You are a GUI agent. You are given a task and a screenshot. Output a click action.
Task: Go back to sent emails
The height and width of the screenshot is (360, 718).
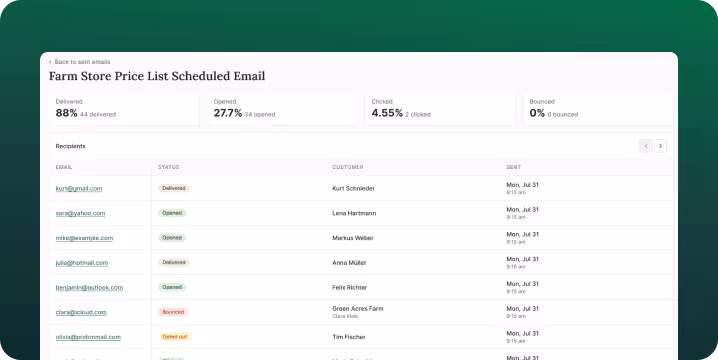(x=79, y=62)
